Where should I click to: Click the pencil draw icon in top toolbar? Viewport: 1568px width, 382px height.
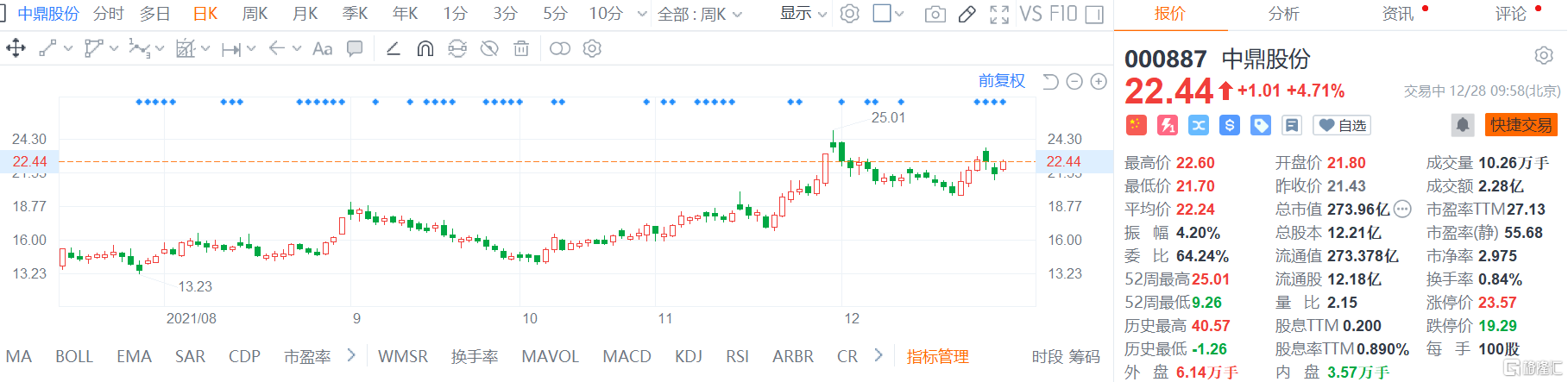[x=967, y=14]
